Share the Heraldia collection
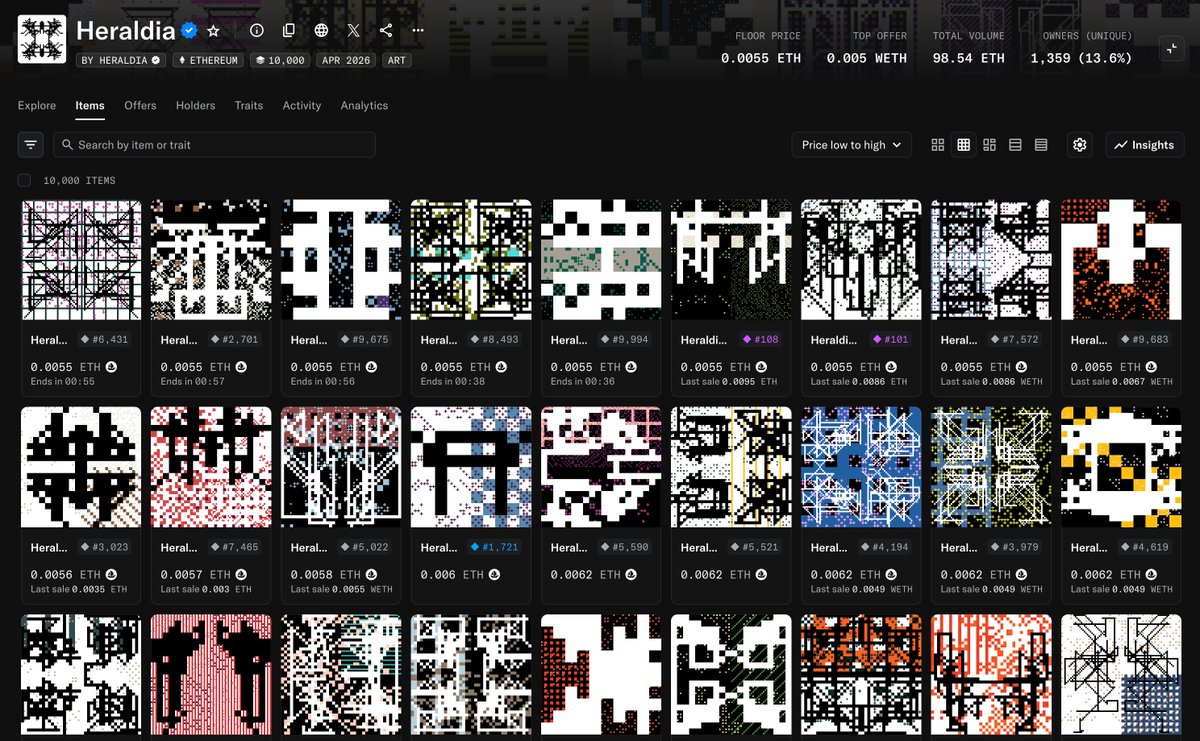Viewport: 1200px width, 741px height. [x=386, y=31]
